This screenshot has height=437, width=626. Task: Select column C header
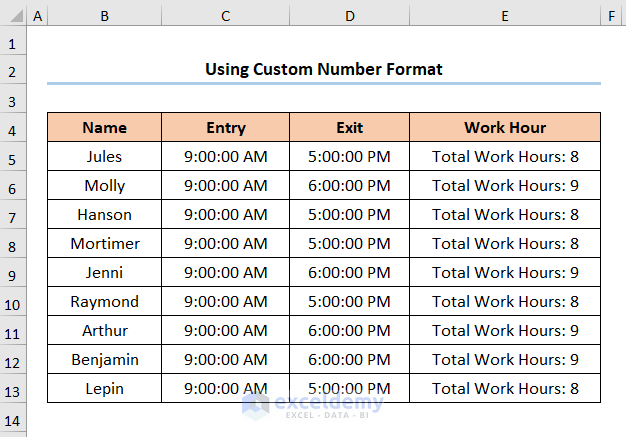[226, 16]
